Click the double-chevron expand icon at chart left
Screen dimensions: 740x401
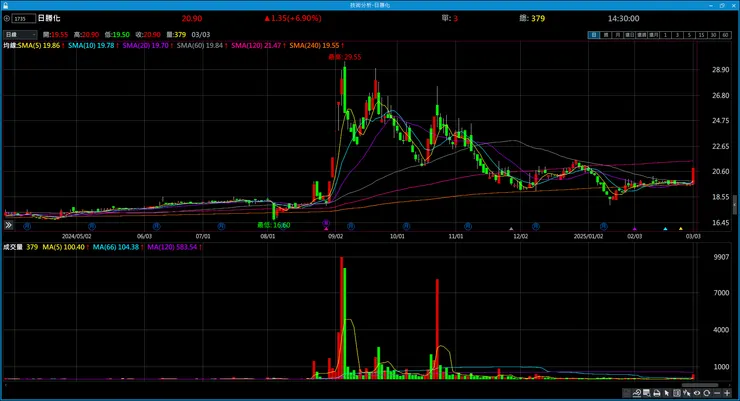pyautogui.click(x=8, y=225)
